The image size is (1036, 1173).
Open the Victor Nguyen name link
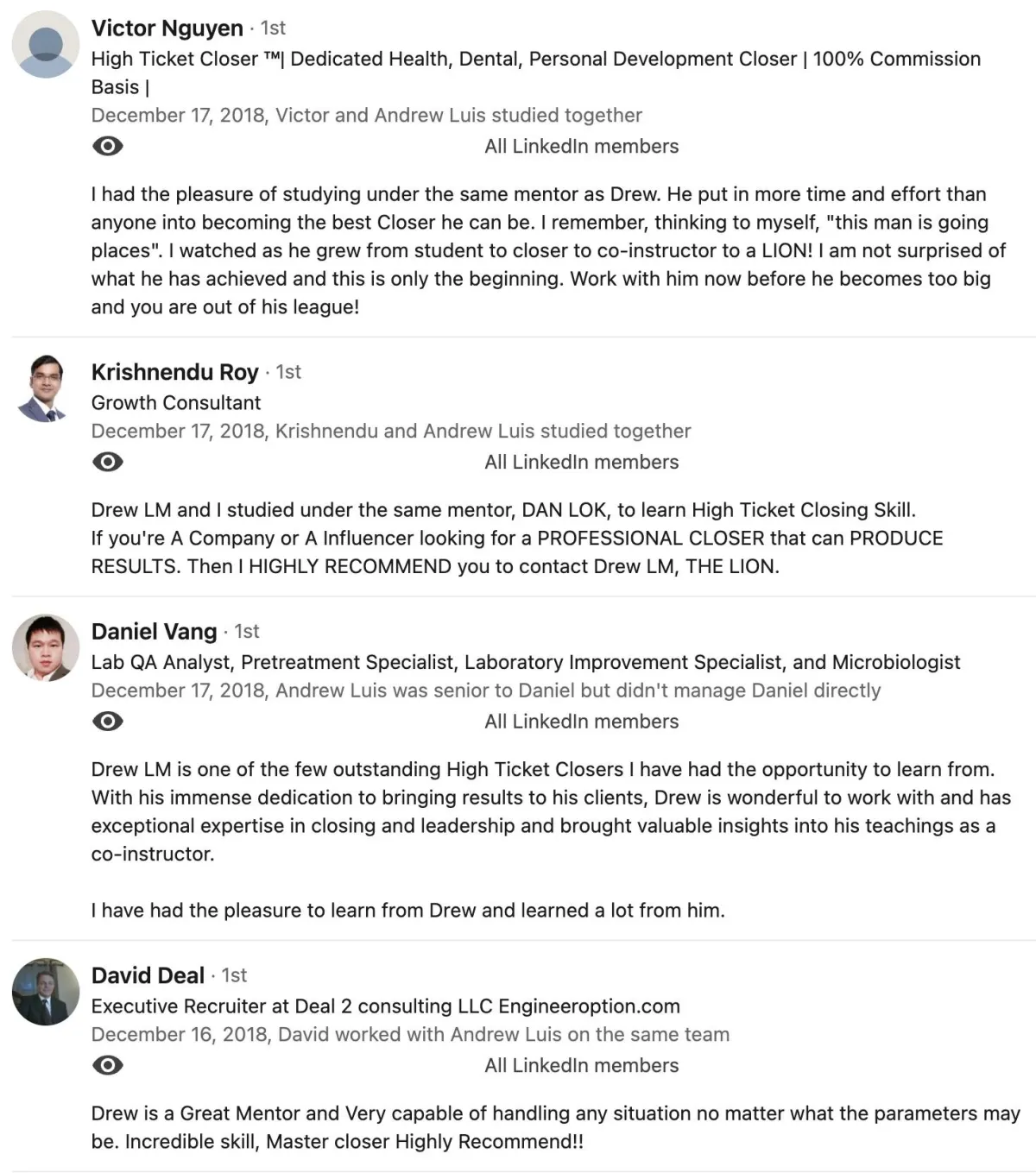click(167, 28)
